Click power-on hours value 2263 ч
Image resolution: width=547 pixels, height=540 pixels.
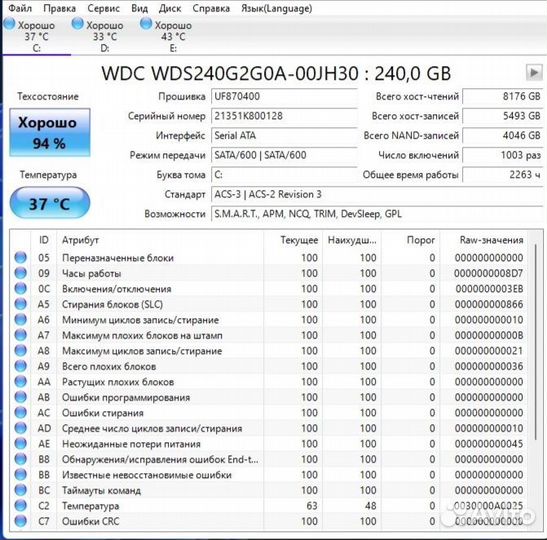(x=503, y=174)
